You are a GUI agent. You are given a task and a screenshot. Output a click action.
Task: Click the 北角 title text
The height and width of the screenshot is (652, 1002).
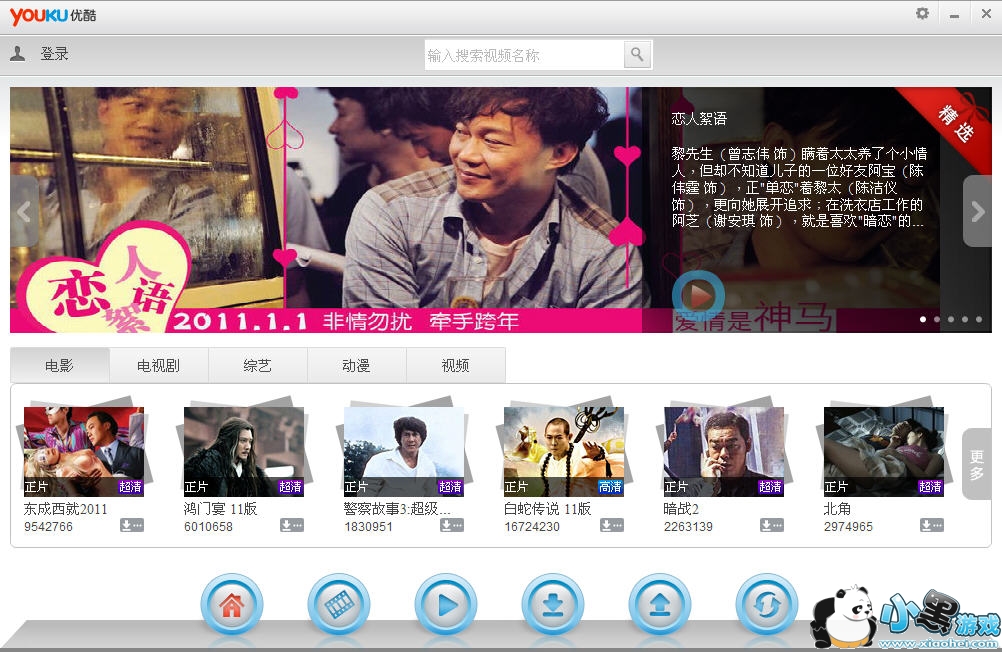837,509
